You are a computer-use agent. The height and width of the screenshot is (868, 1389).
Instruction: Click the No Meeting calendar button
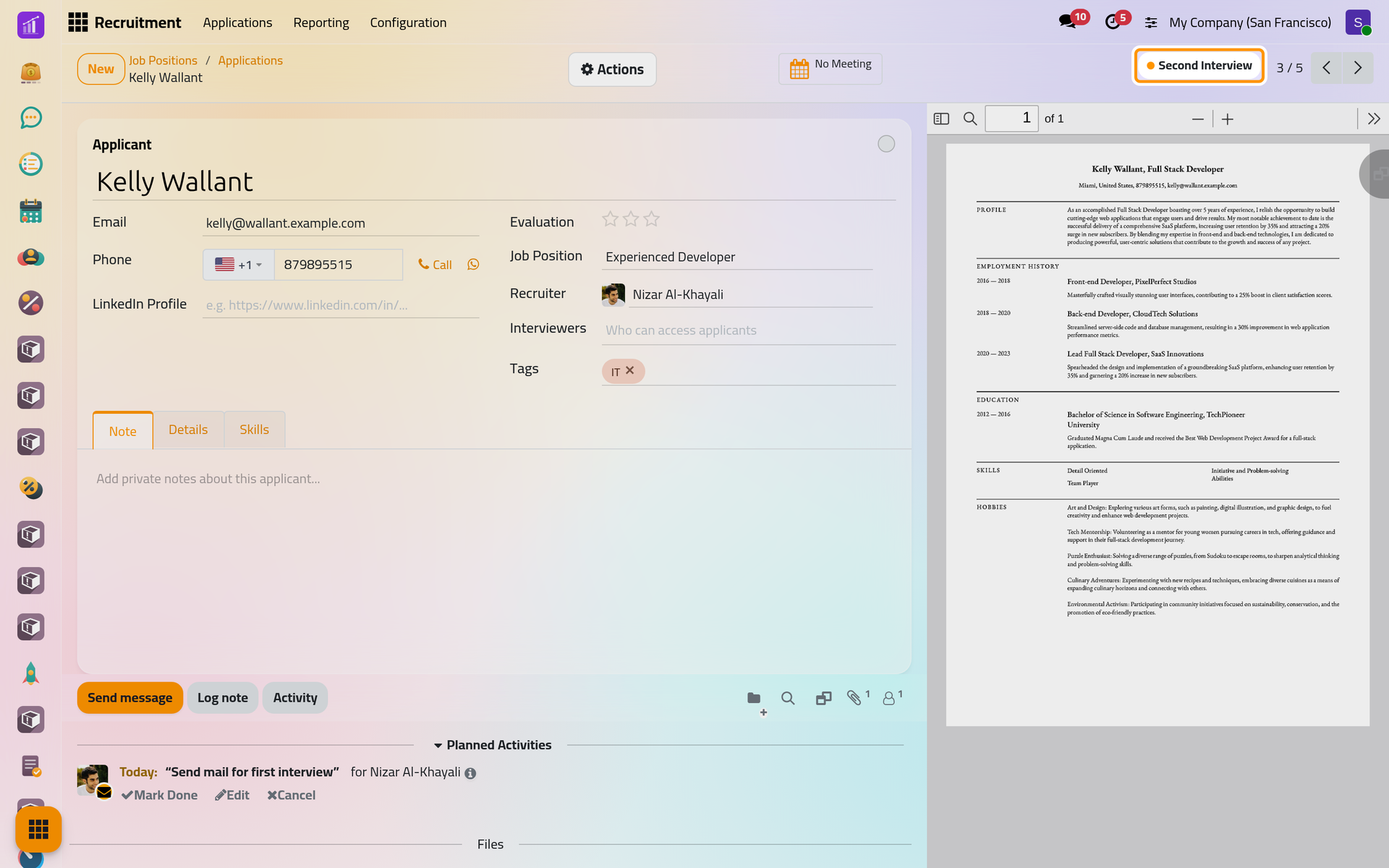[831, 69]
